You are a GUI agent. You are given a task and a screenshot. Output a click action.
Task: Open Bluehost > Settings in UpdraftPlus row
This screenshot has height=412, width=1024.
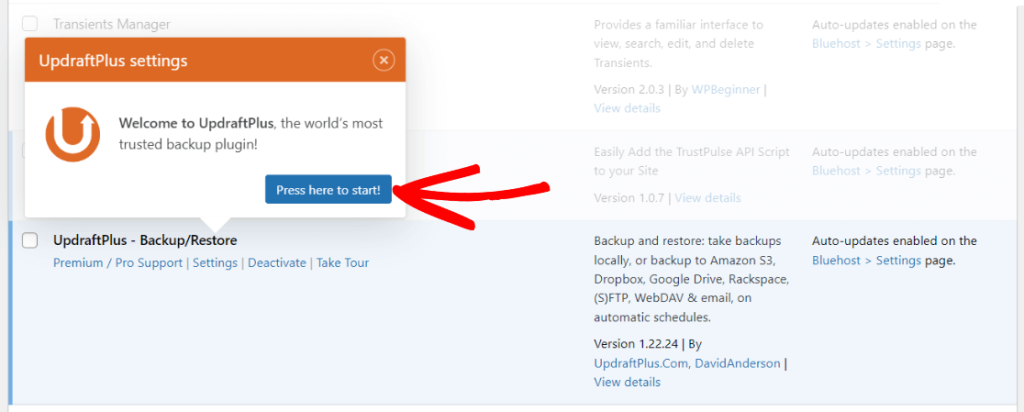pos(867,261)
